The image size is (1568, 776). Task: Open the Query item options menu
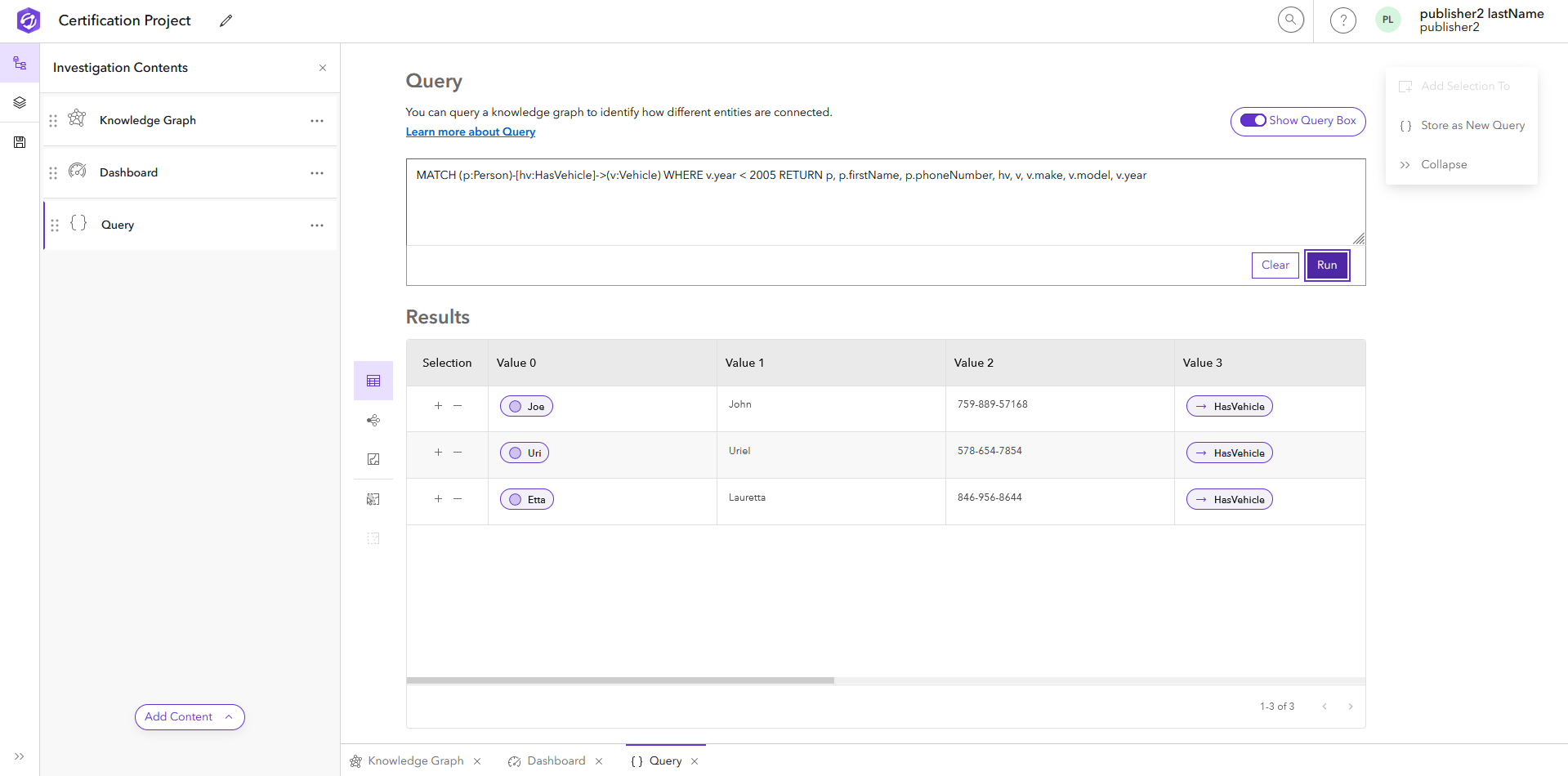(x=317, y=225)
